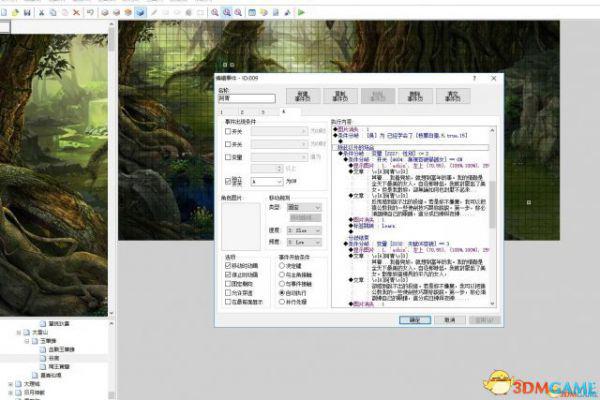Select the Events layer cube icon
Viewport: 600px width, 400px height.
point(140,13)
